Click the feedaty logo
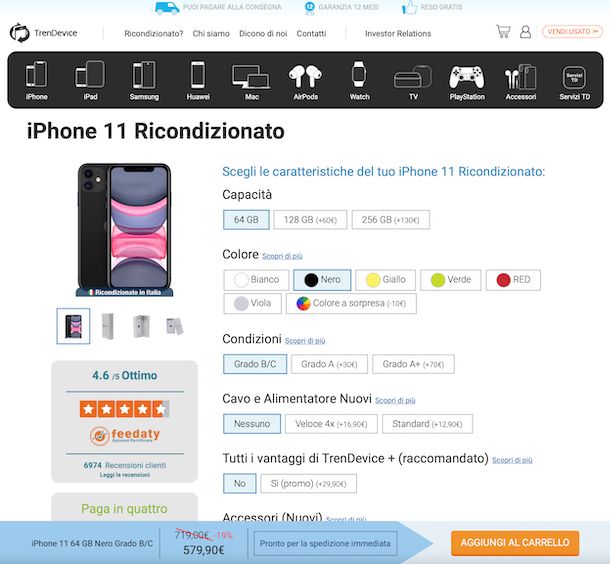This screenshot has height=564, width=610. coord(125,436)
